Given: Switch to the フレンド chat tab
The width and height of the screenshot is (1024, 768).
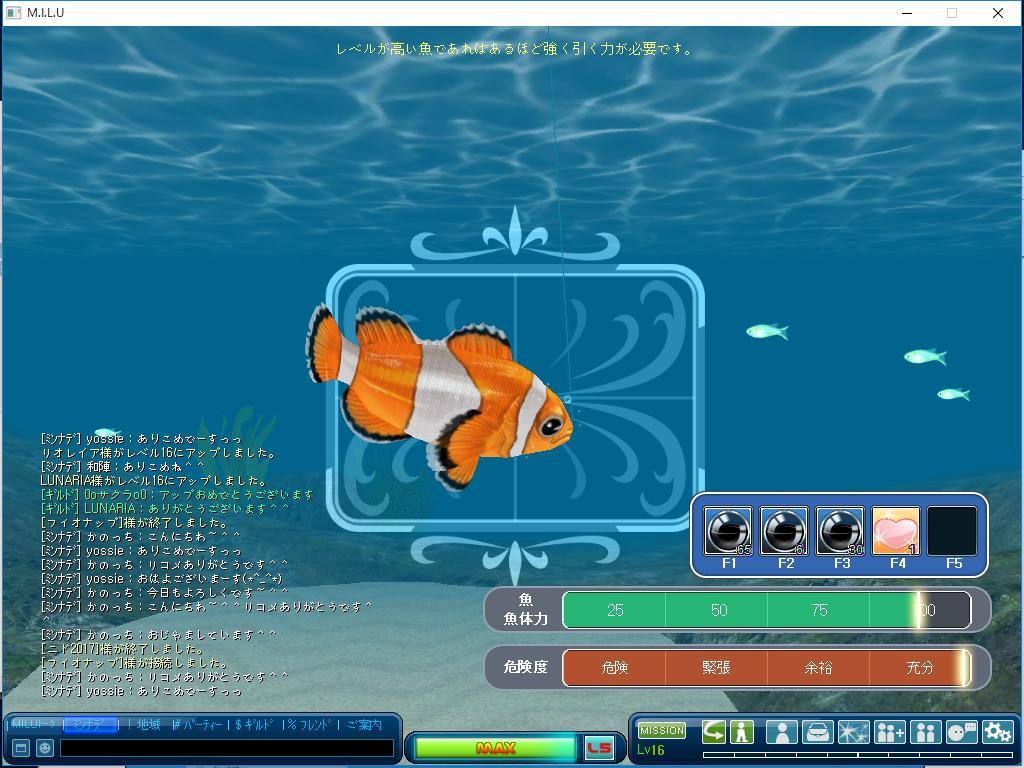Looking at the screenshot, I should 310,724.
